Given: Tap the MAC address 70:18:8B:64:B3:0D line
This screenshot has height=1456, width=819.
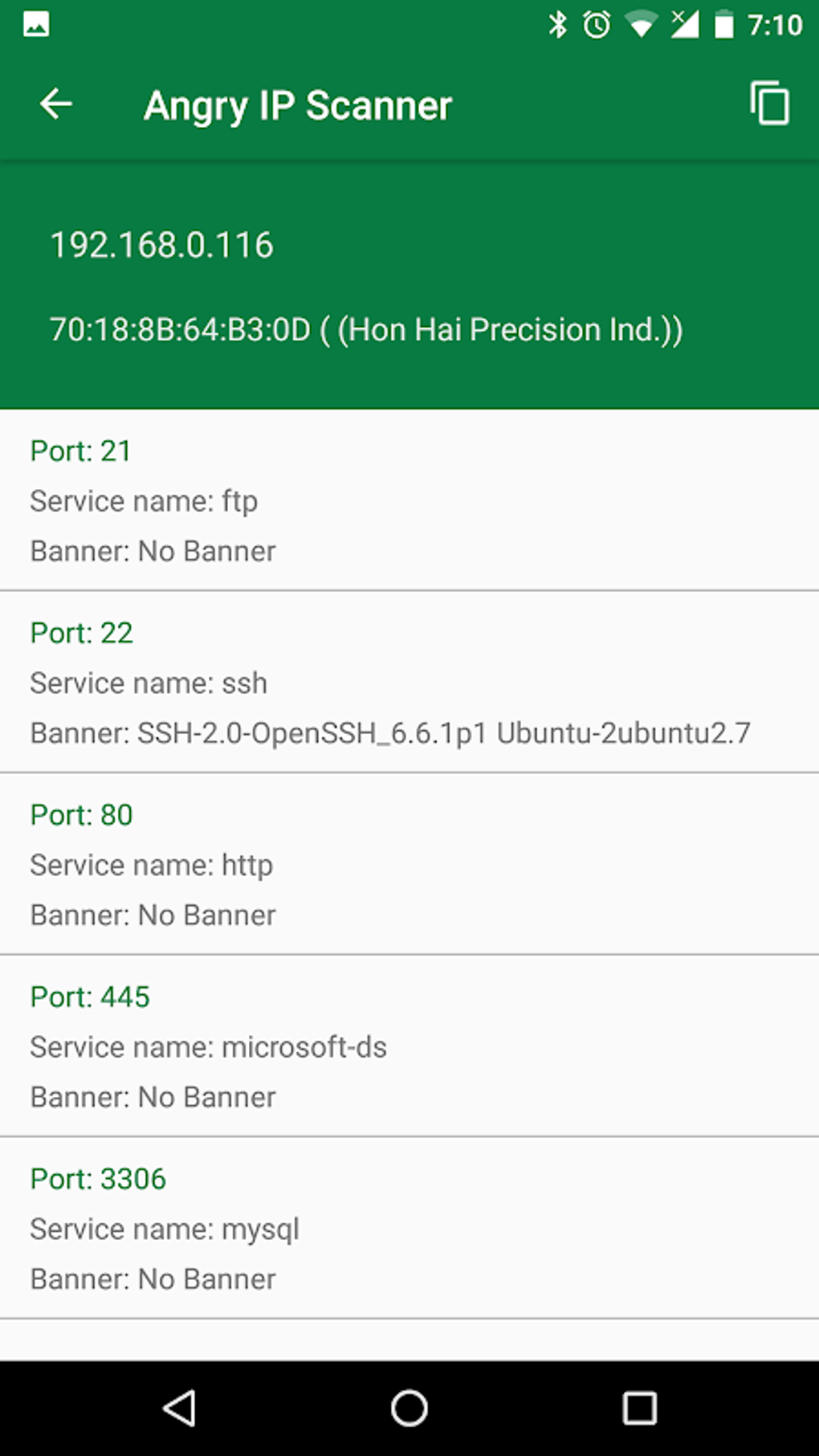Looking at the screenshot, I should 366,329.
